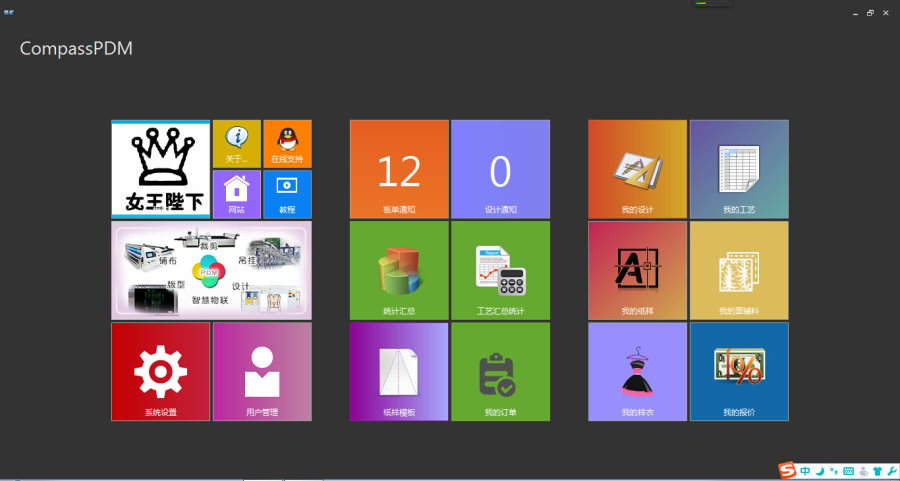The image size is (900, 481).
Task: Toggle the punctuation mode icon in IME bar
Action: point(833,471)
